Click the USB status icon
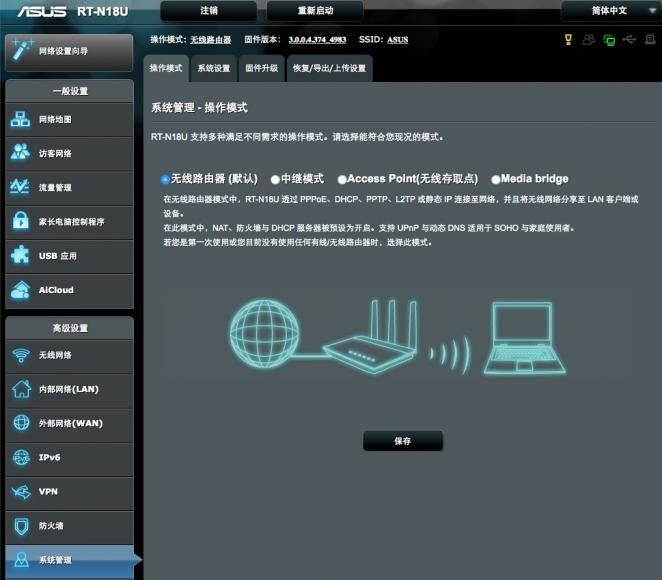The image size is (662, 580). tap(629, 40)
